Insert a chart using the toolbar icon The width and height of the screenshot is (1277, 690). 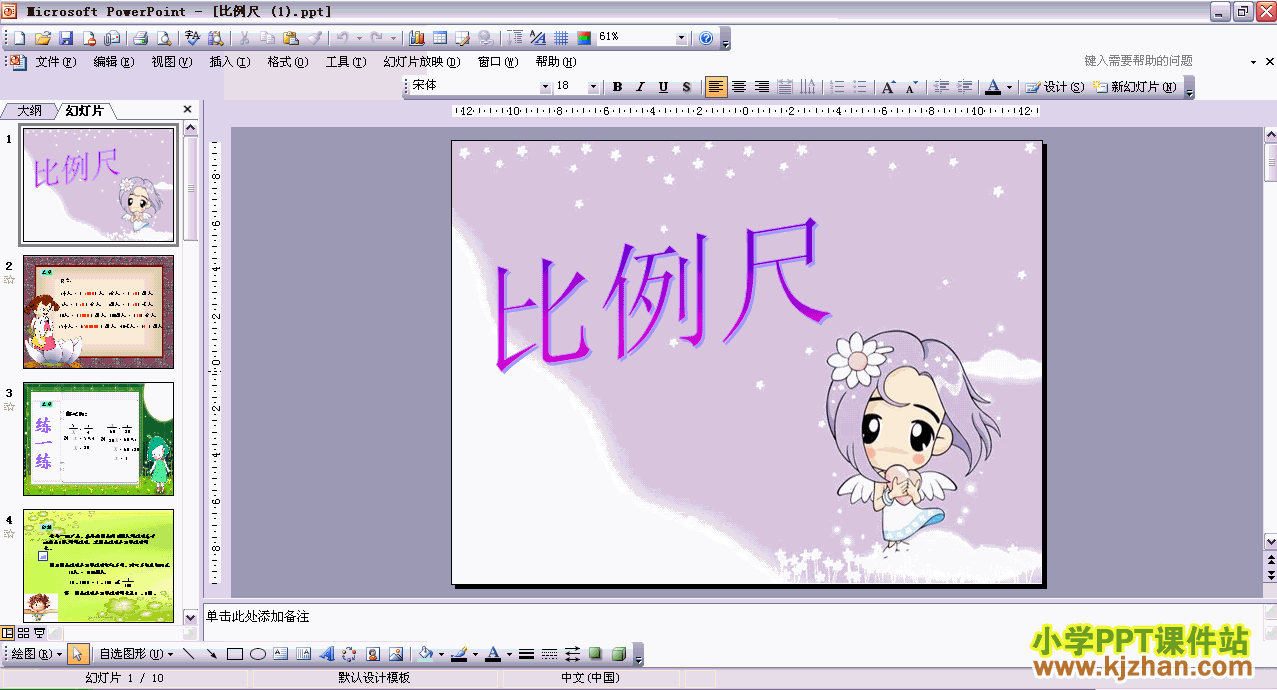(x=416, y=38)
